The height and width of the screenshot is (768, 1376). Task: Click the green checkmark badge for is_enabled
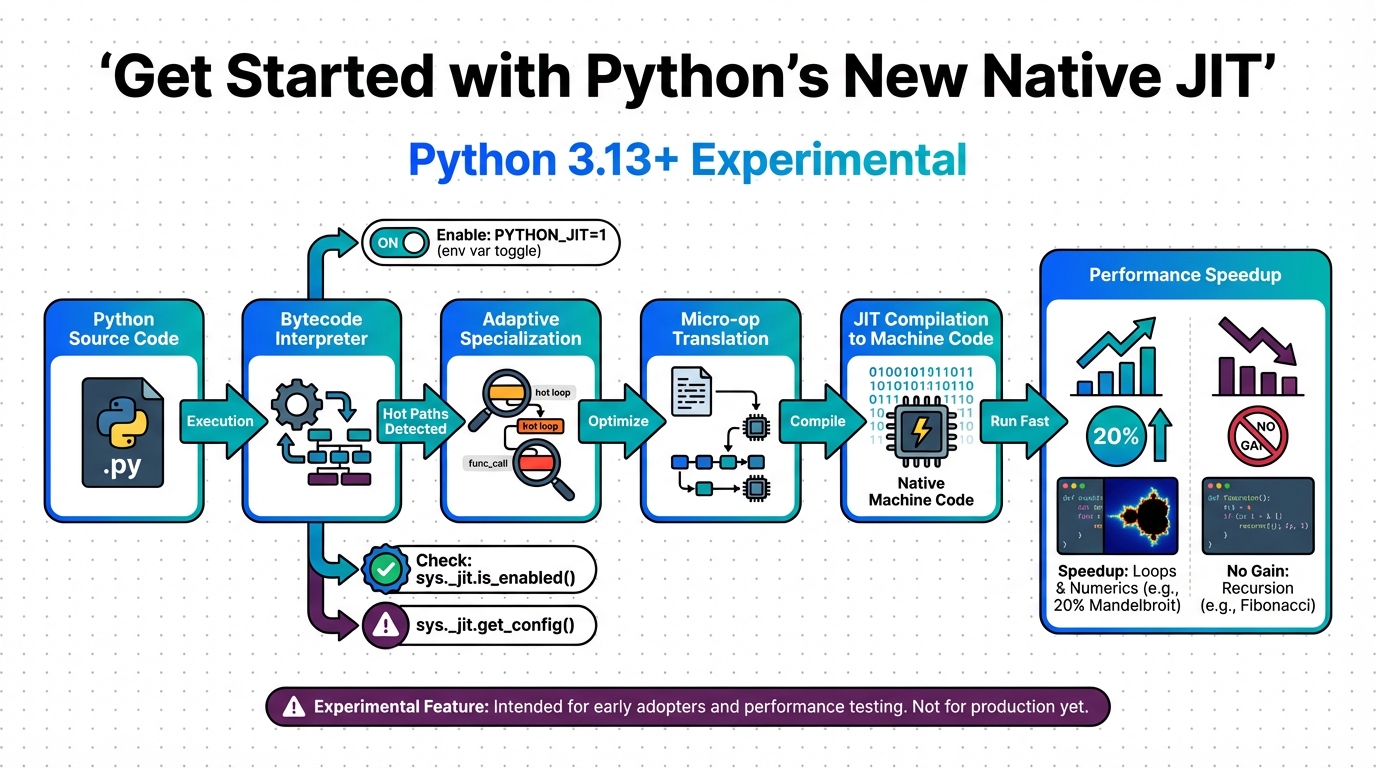(384, 569)
